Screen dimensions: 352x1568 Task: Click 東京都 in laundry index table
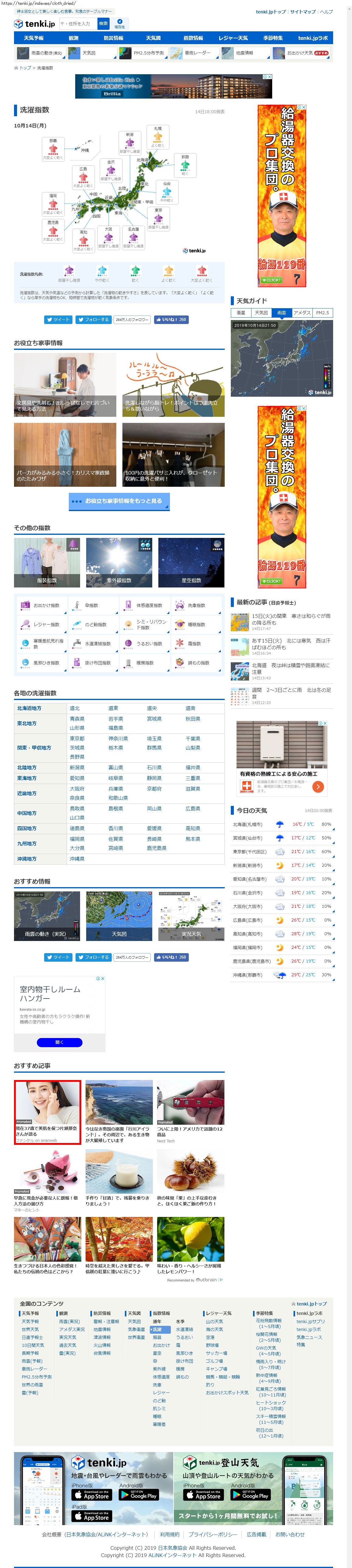pos(77,739)
